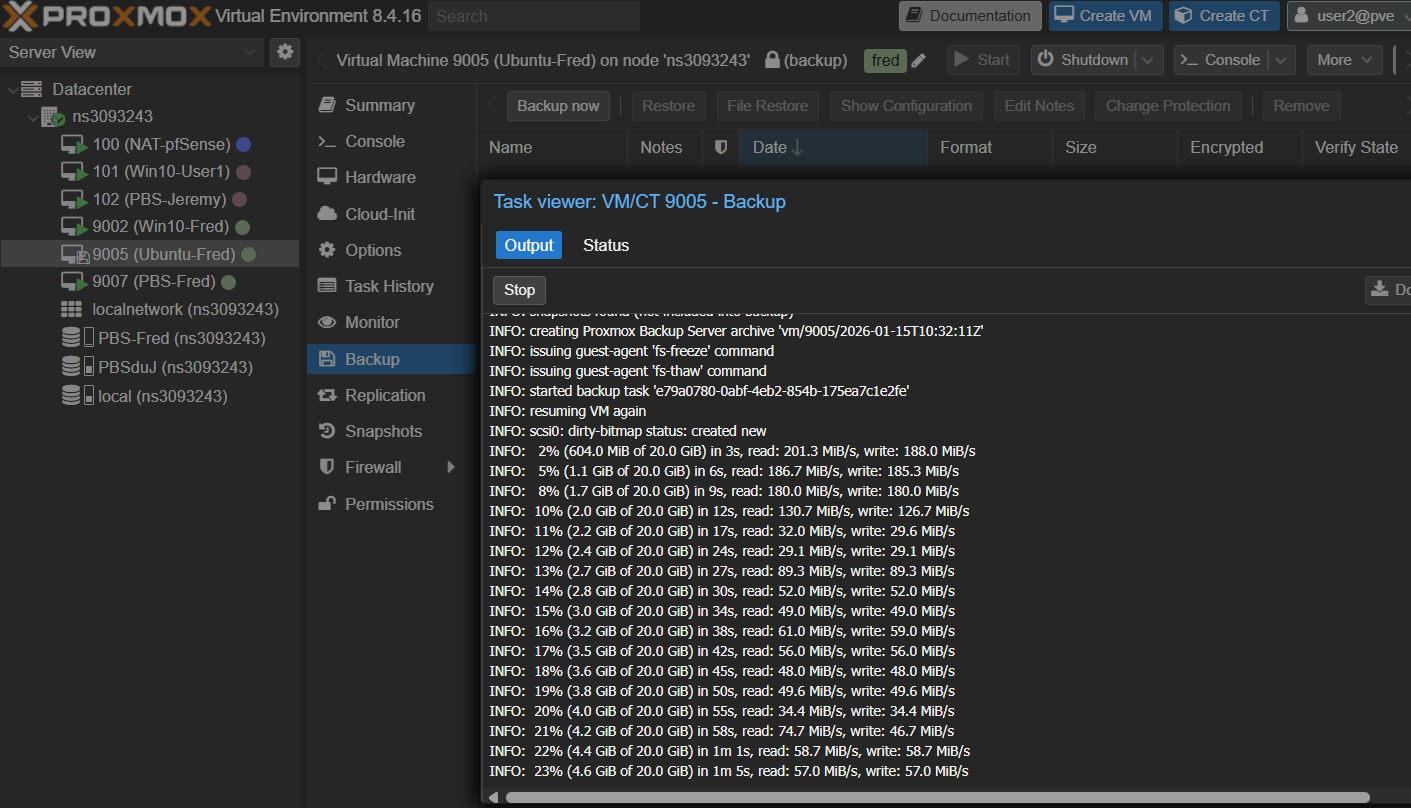
Task: Click the shield column header icon
Action: [x=721, y=147]
